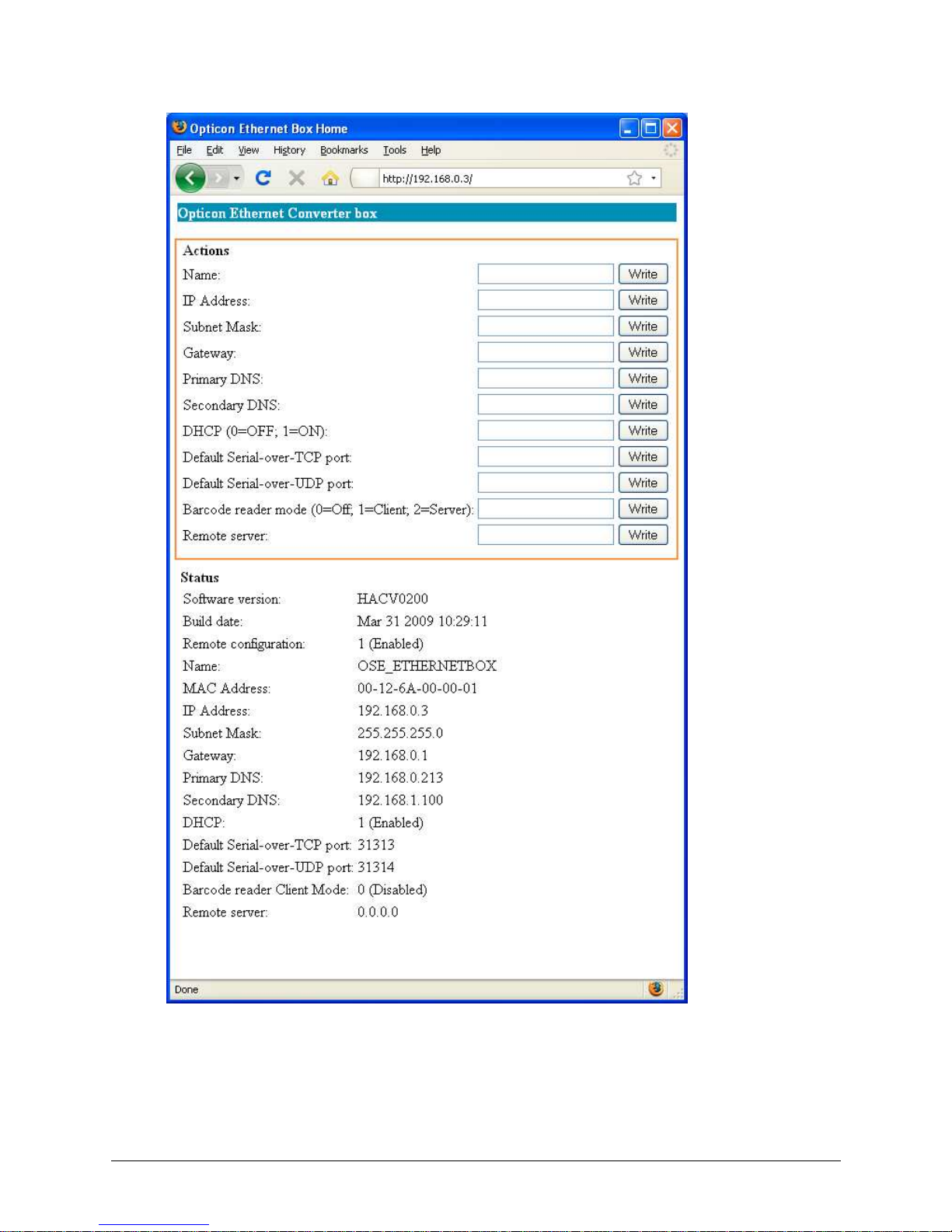Click the Done text in status bar
952x1232 pixels.
(x=187, y=989)
